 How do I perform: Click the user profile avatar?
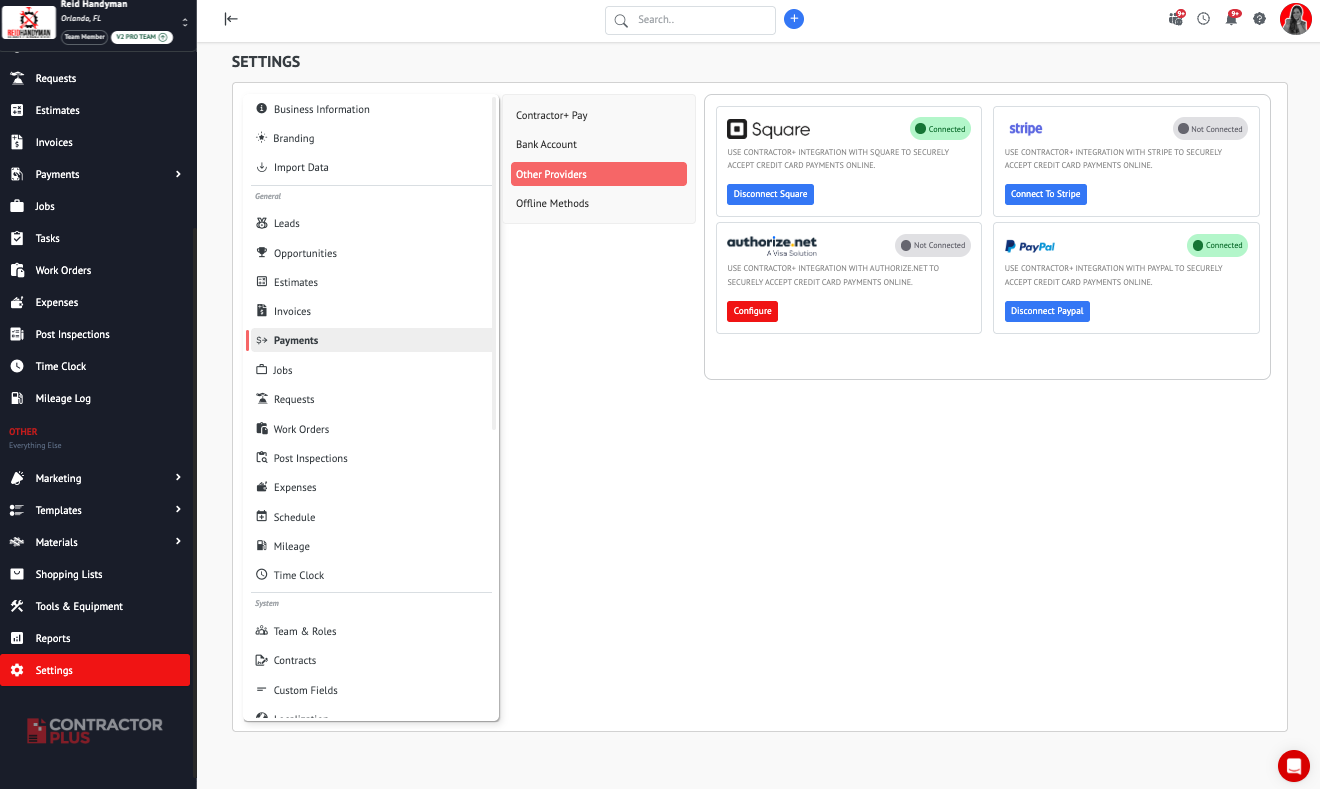pyautogui.click(x=1296, y=19)
